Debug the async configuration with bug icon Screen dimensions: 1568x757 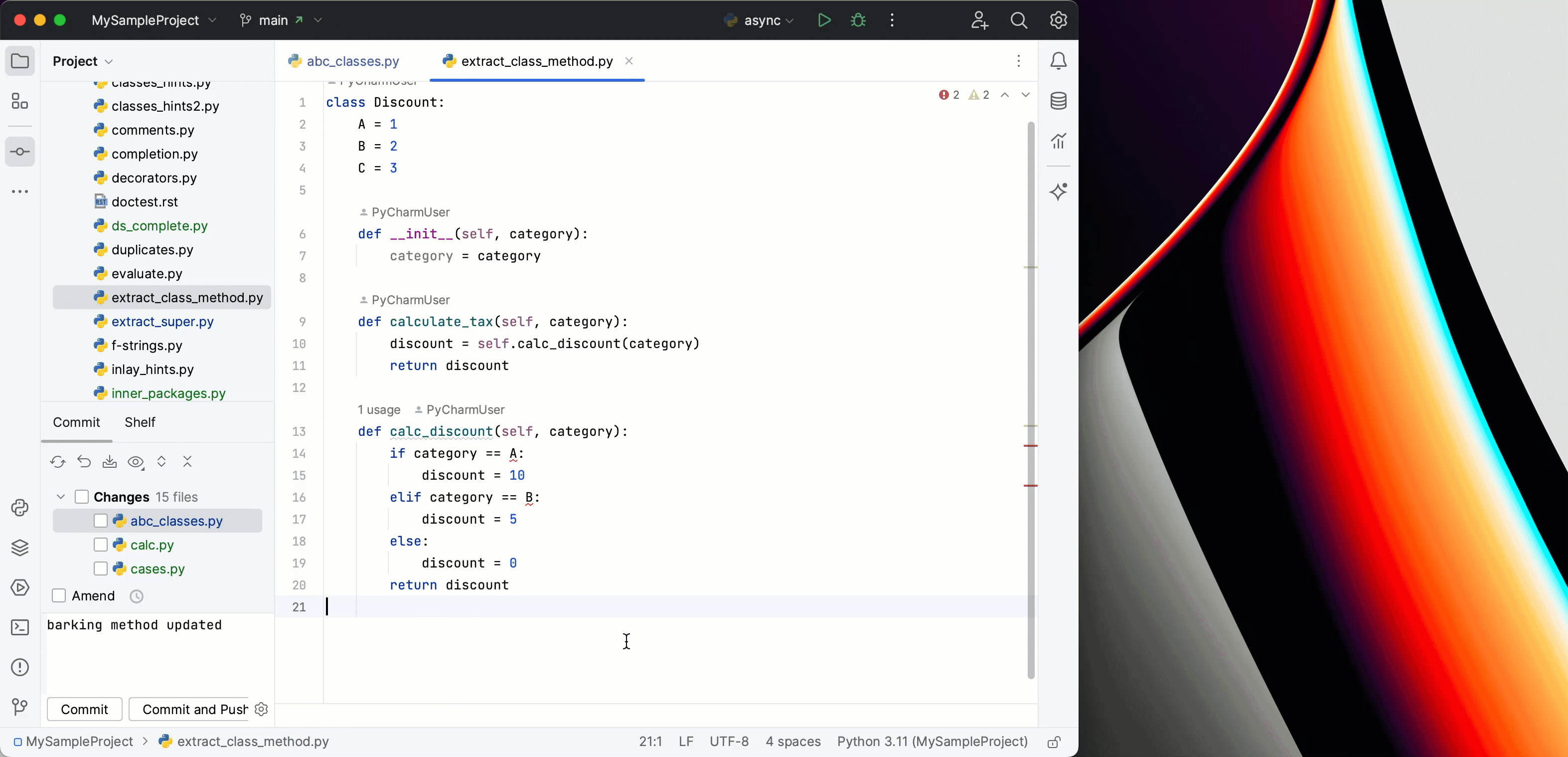(858, 20)
